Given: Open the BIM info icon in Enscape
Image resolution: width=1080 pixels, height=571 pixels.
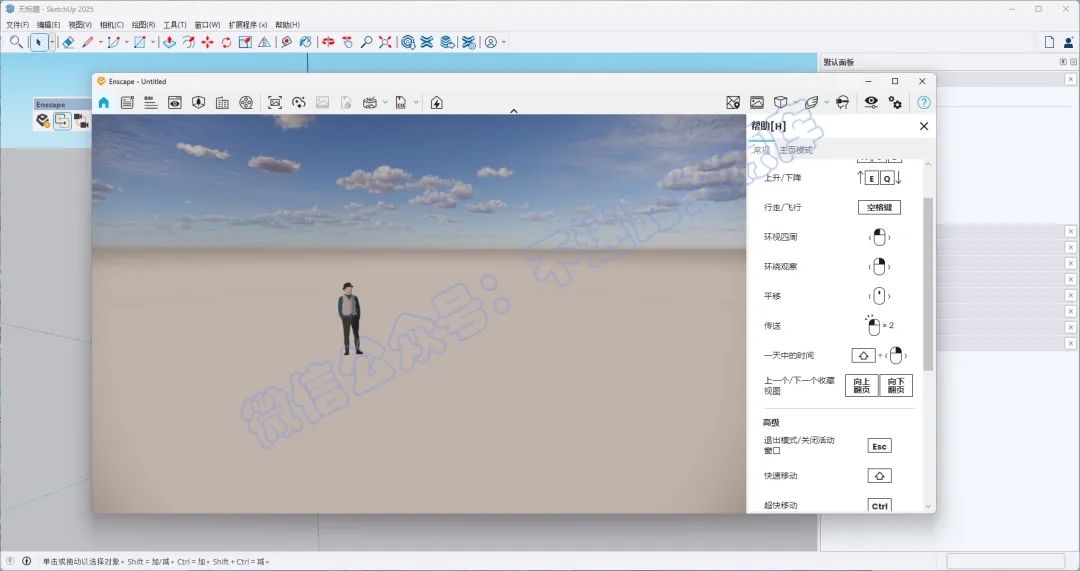Looking at the screenshot, I should 150,103.
